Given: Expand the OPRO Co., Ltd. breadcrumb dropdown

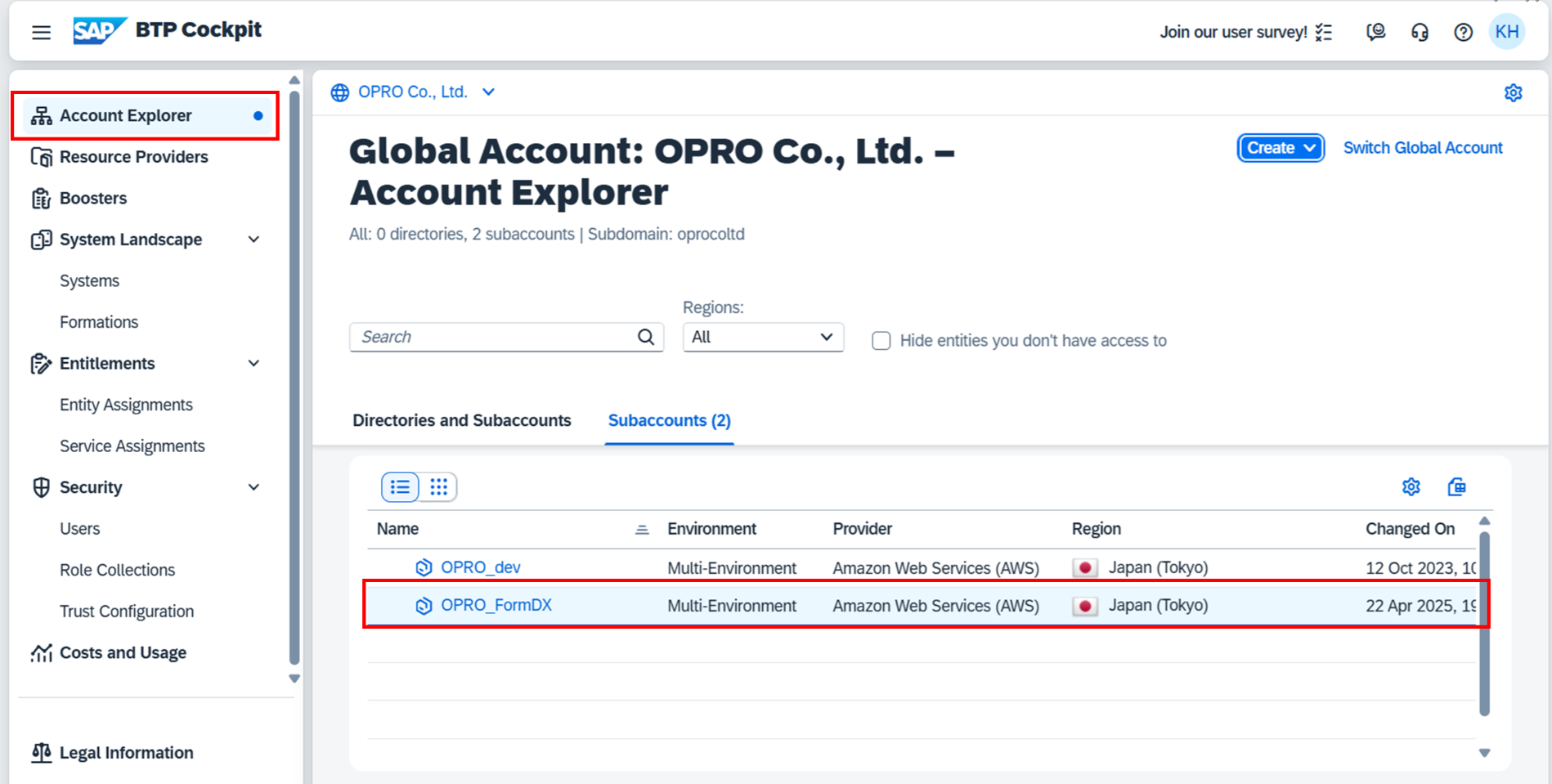Looking at the screenshot, I should coord(488,92).
